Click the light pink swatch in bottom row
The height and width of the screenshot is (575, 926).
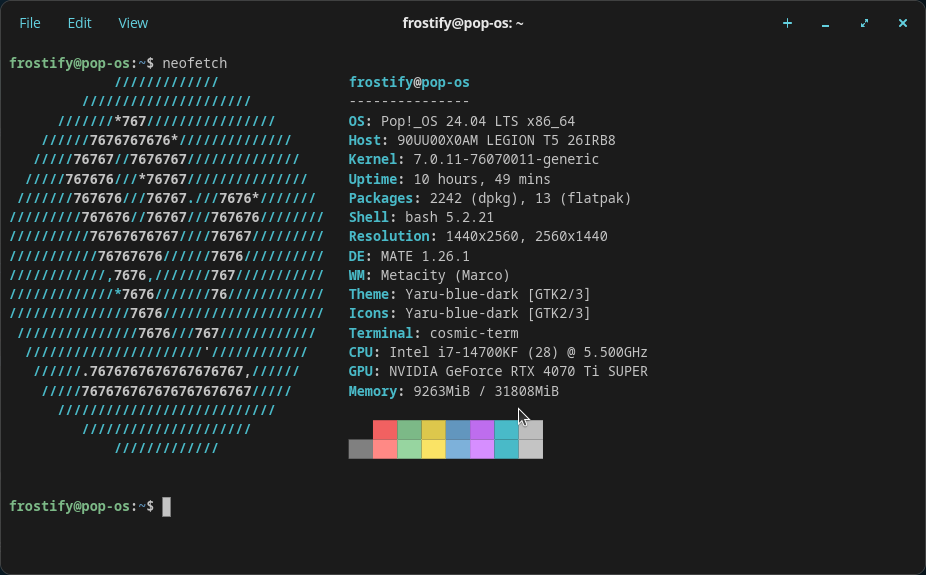pyautogui.click(x=385, y=449)
